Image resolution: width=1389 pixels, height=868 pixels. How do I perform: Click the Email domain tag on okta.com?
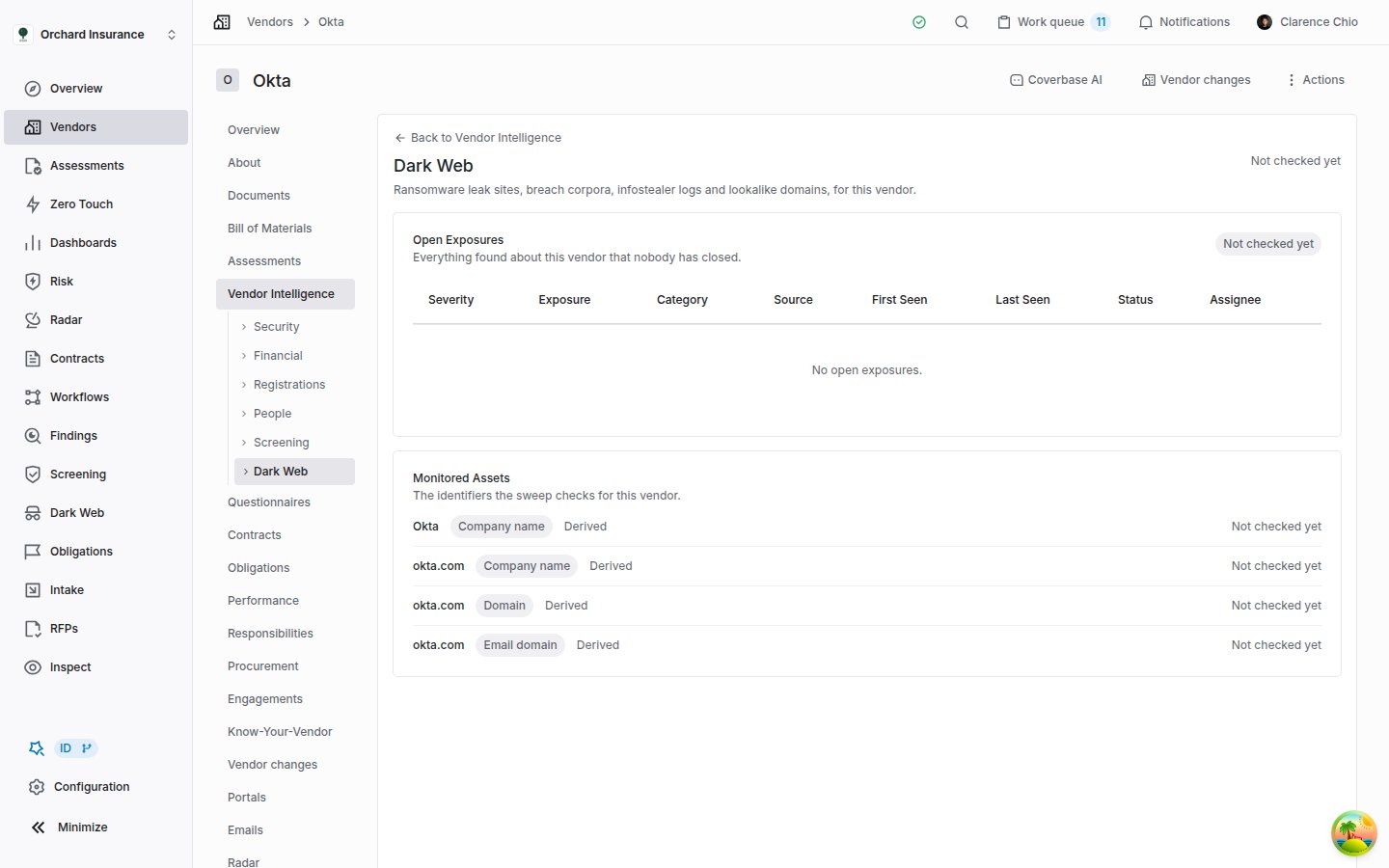pos(520,645)
